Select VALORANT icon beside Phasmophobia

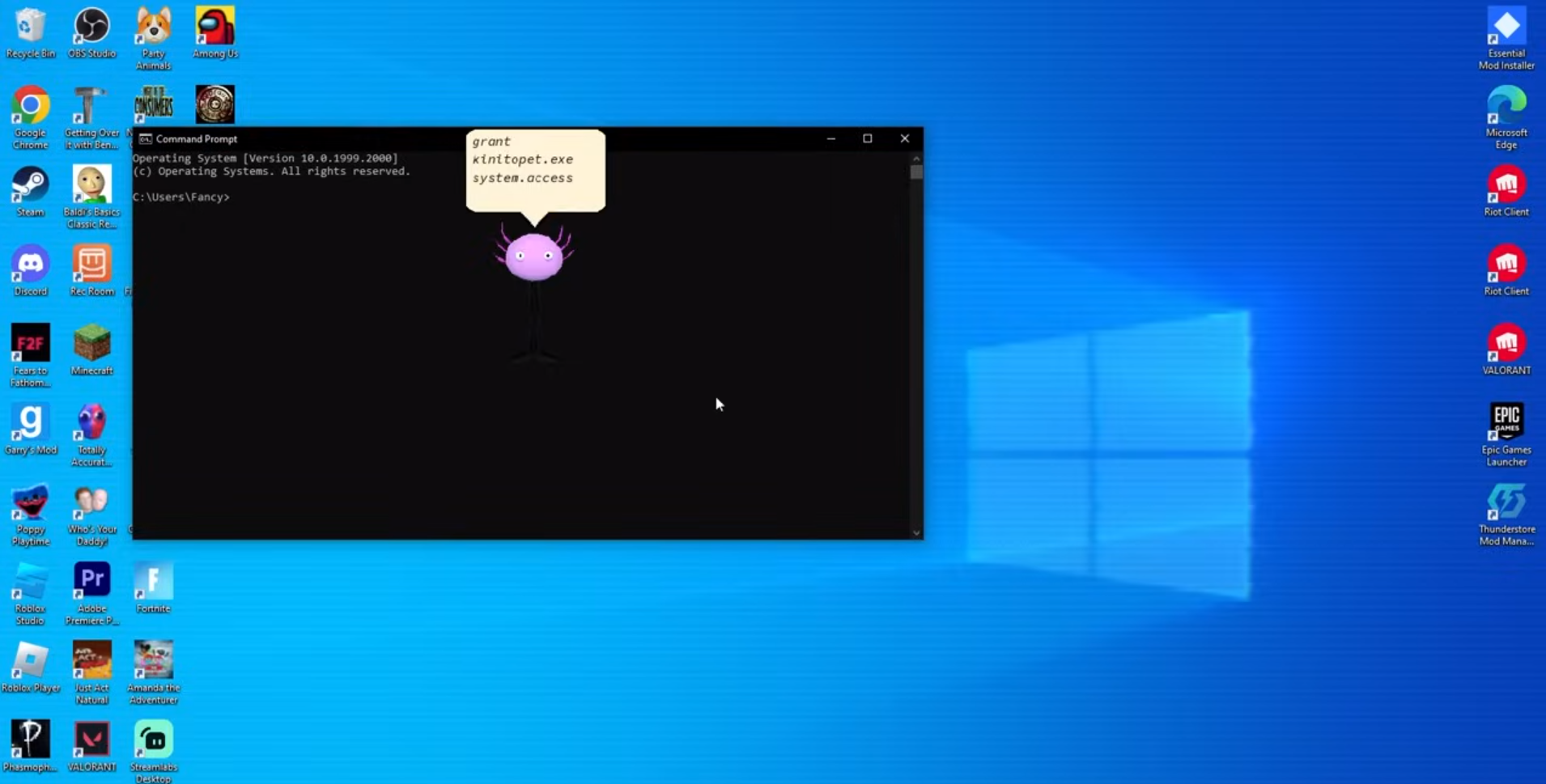[x=91, y=746]
